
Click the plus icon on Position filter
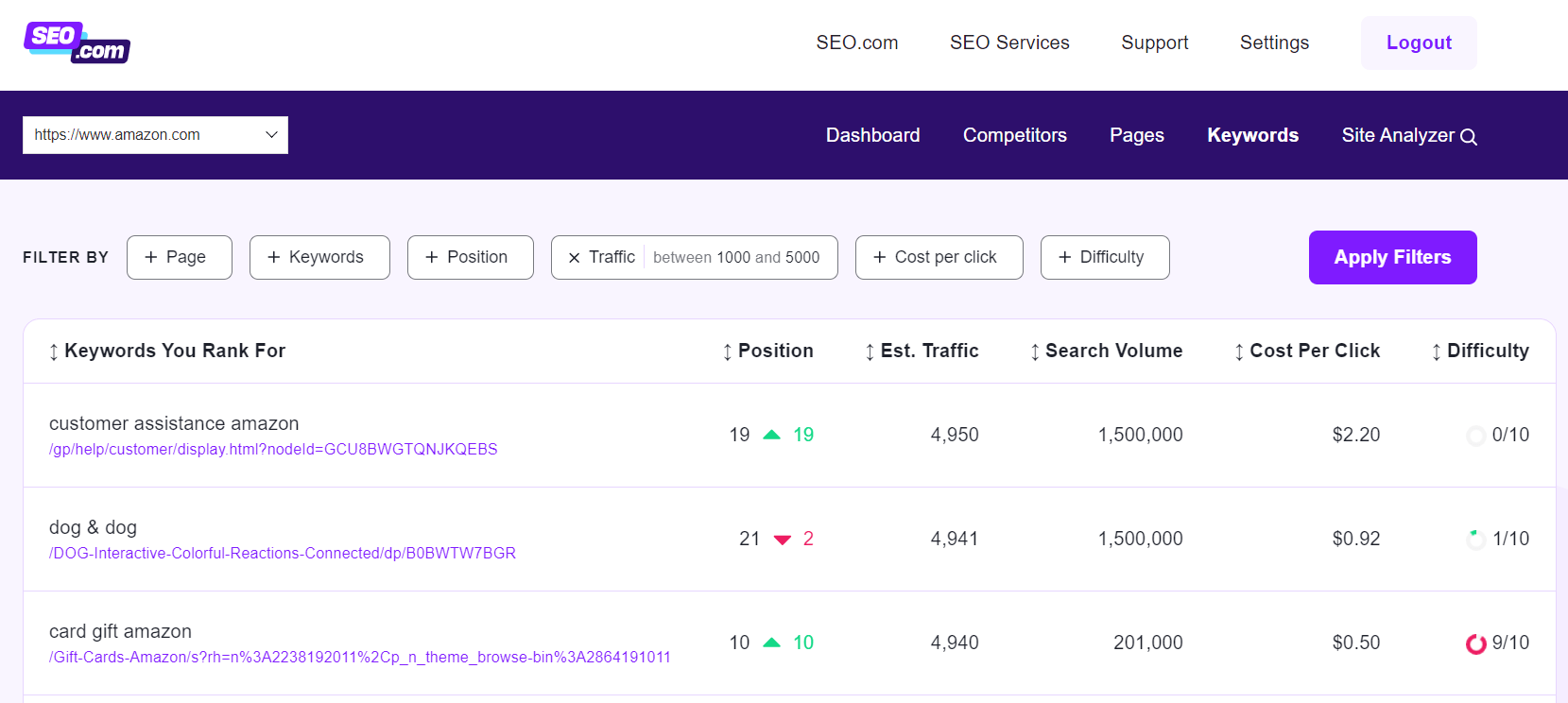tap(432, 257)
